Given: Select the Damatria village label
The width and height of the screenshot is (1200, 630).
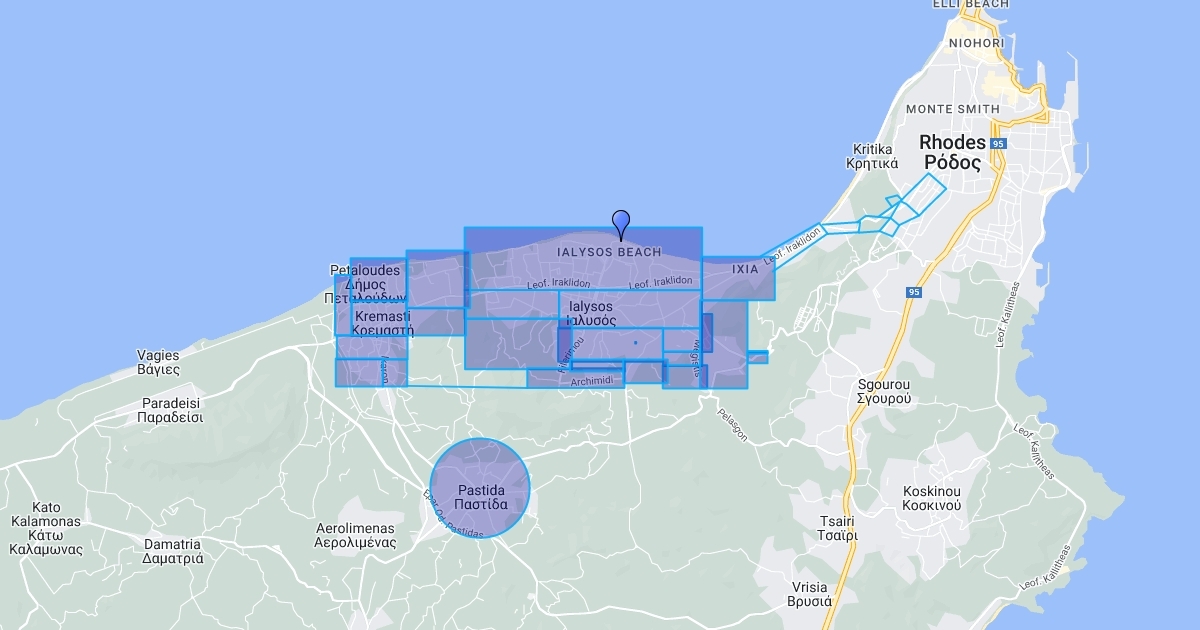Looking at the screenshot, I should (x=172, y=551).
